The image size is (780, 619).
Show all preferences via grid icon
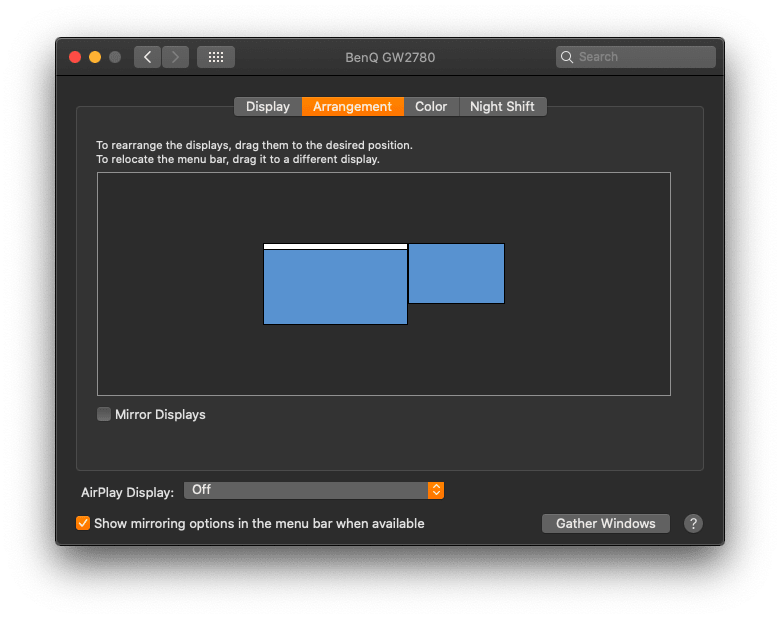click(x=216, y=57)
